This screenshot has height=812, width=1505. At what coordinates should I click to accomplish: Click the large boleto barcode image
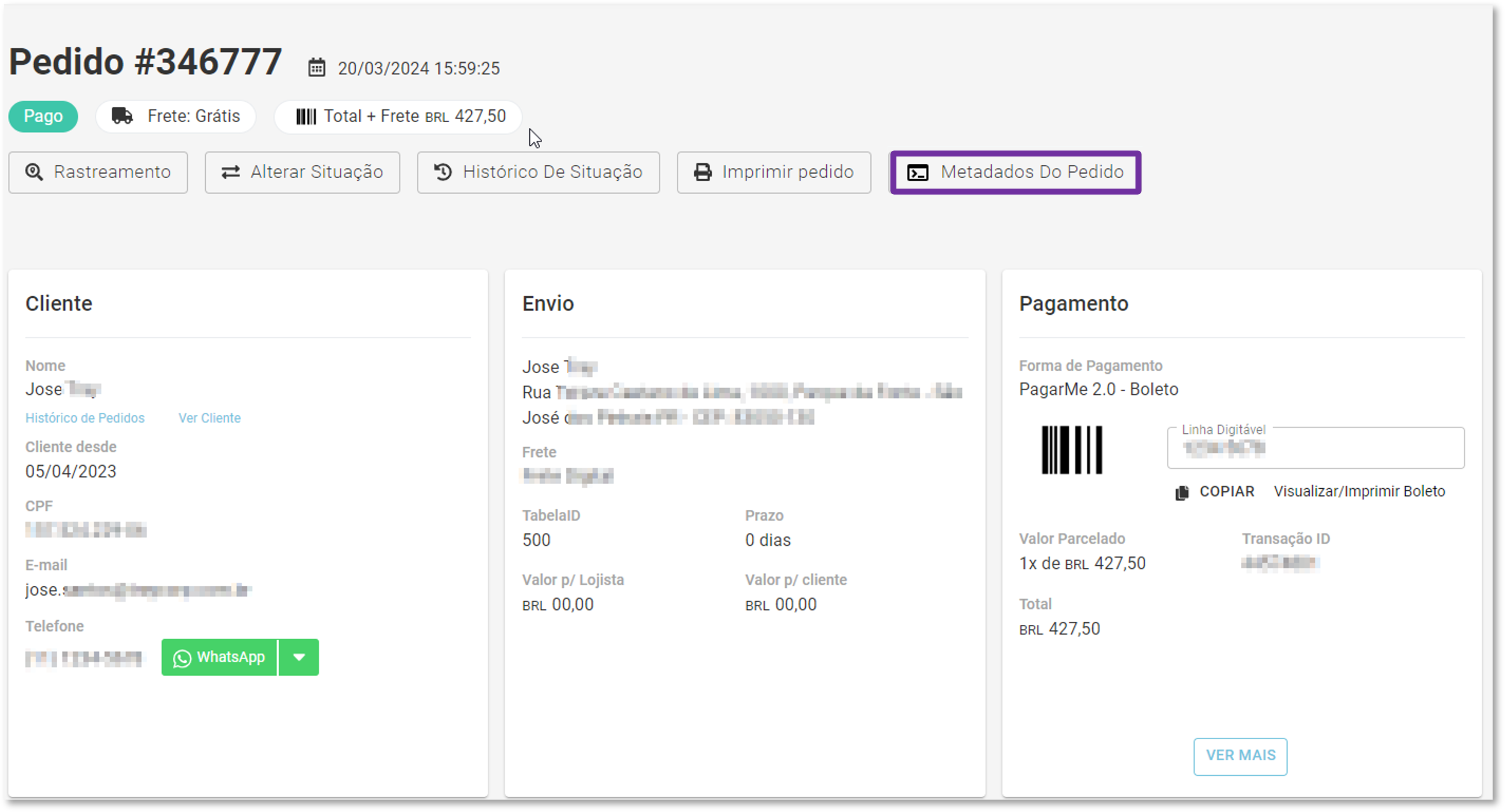tap(1071, 449)
